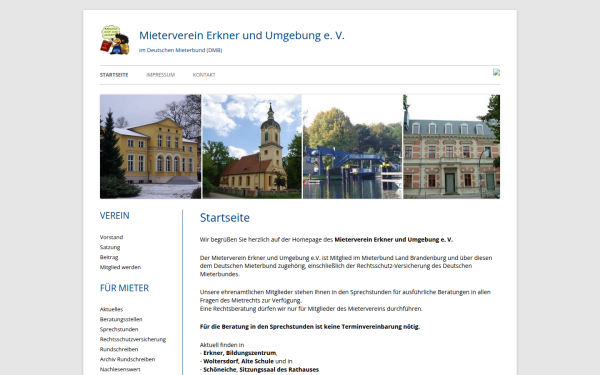600x375 pixels.
Task: Click the Startseite page heading
Action: tap(225, 218)
